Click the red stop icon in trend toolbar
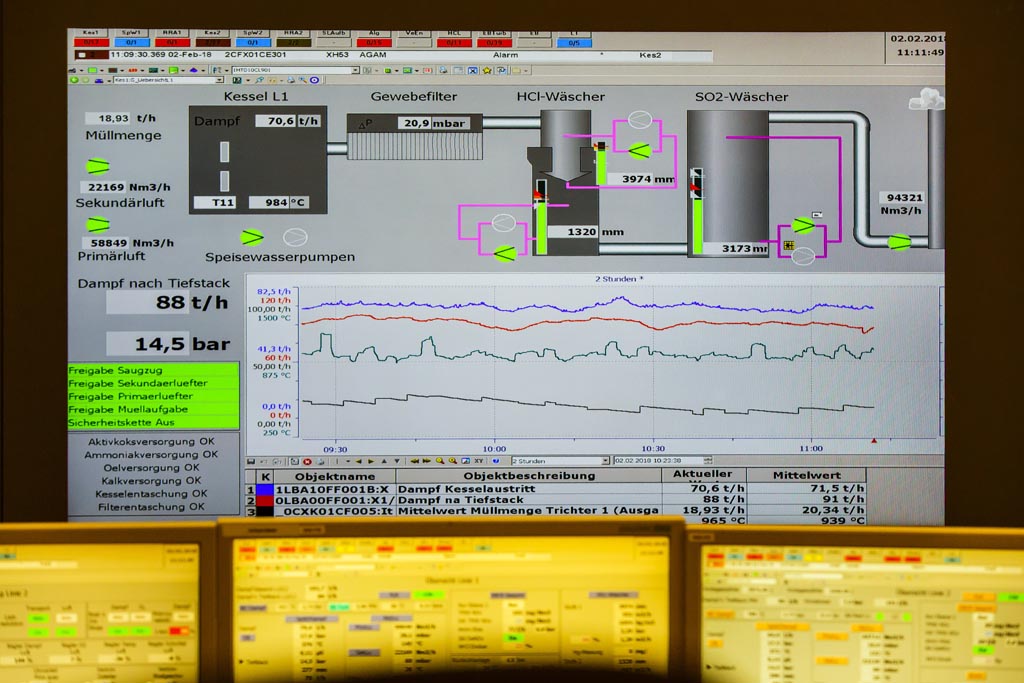Image resolution: width=1024 pixels, height=683 pixels. click(x=307, y=461)
